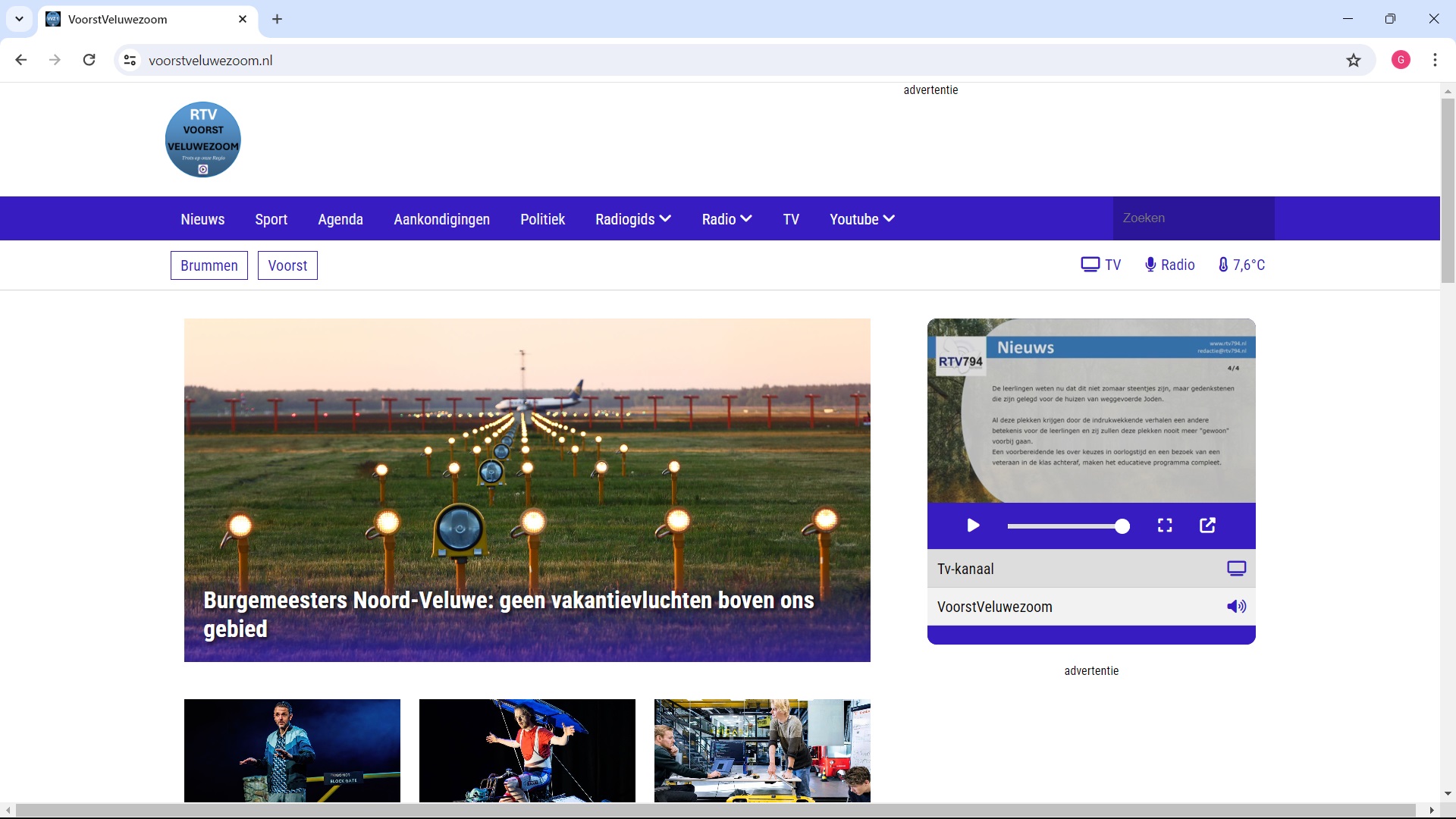The height and width of the screenshot is (819, 1456).
Task: Click the speaker icon beside VoorstVeluwezoom
Action: (x=1238, y=606)
